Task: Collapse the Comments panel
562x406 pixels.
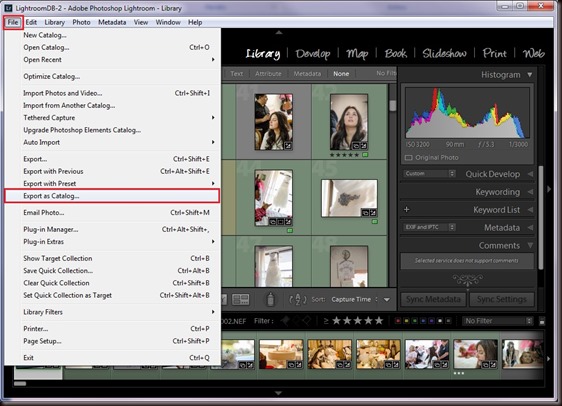Action: pyautogui.click(x=530, y=245)
